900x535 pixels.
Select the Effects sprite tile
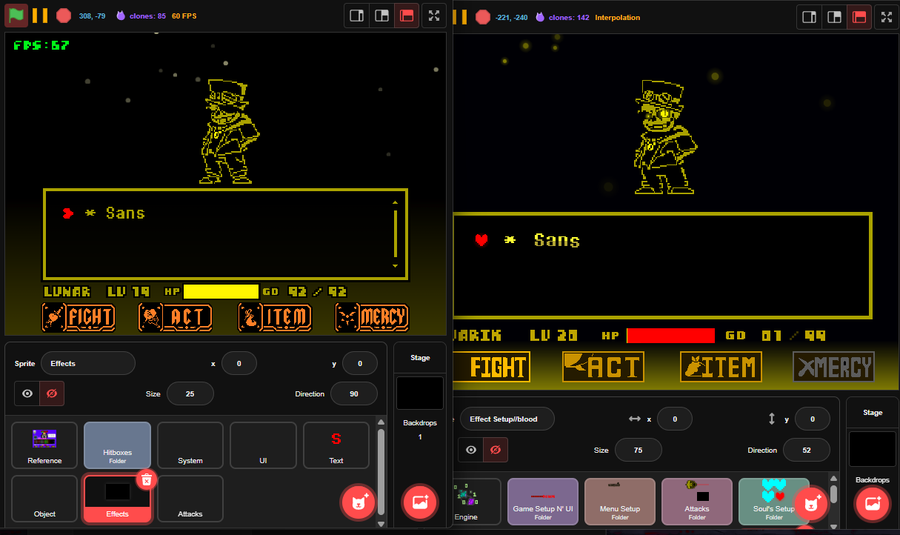pos(117,499)
